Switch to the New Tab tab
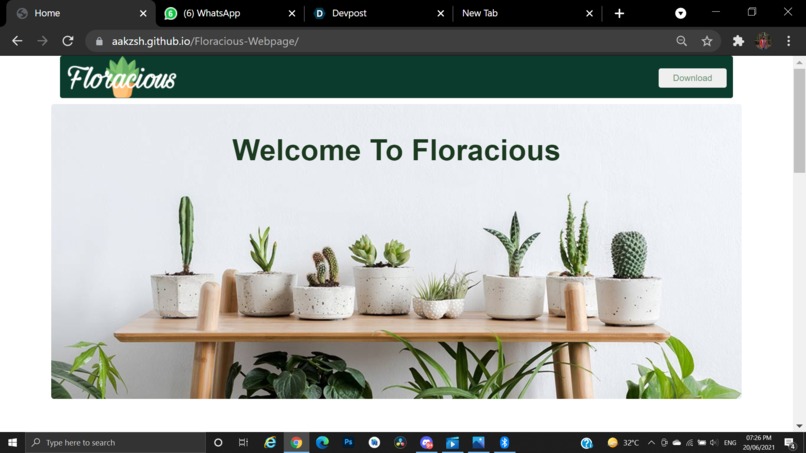 point(527,14)
